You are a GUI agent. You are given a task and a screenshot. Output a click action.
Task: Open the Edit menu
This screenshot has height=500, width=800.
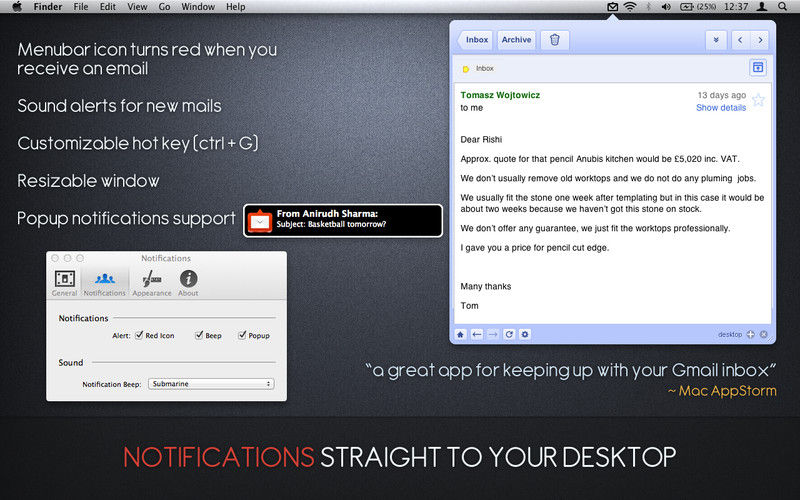tap(107, 7)
